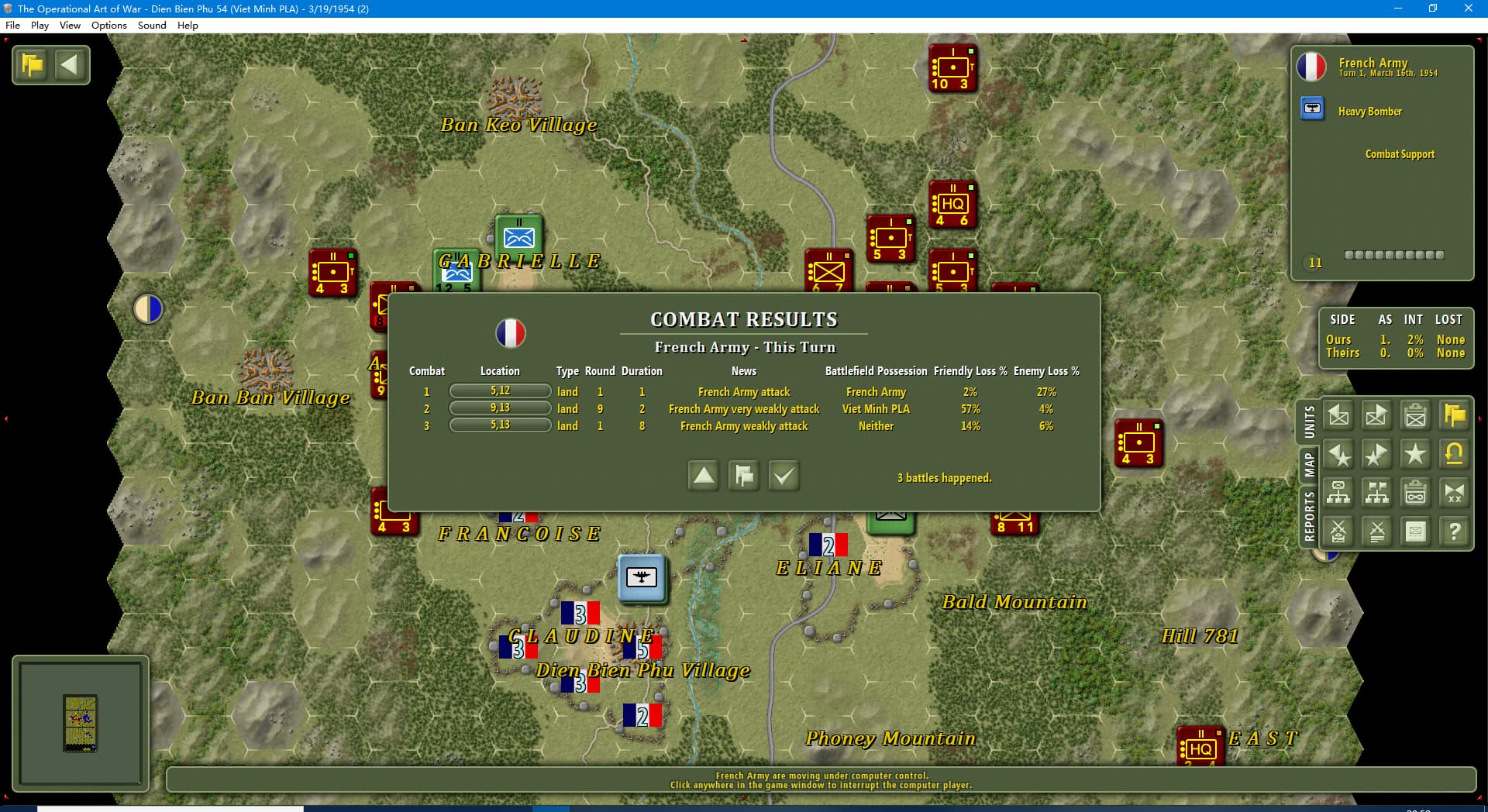The width and height of the screenshot is (1488, 812).
Task: Open the unit report clipboard icon
Action: tap(1415, 415)
